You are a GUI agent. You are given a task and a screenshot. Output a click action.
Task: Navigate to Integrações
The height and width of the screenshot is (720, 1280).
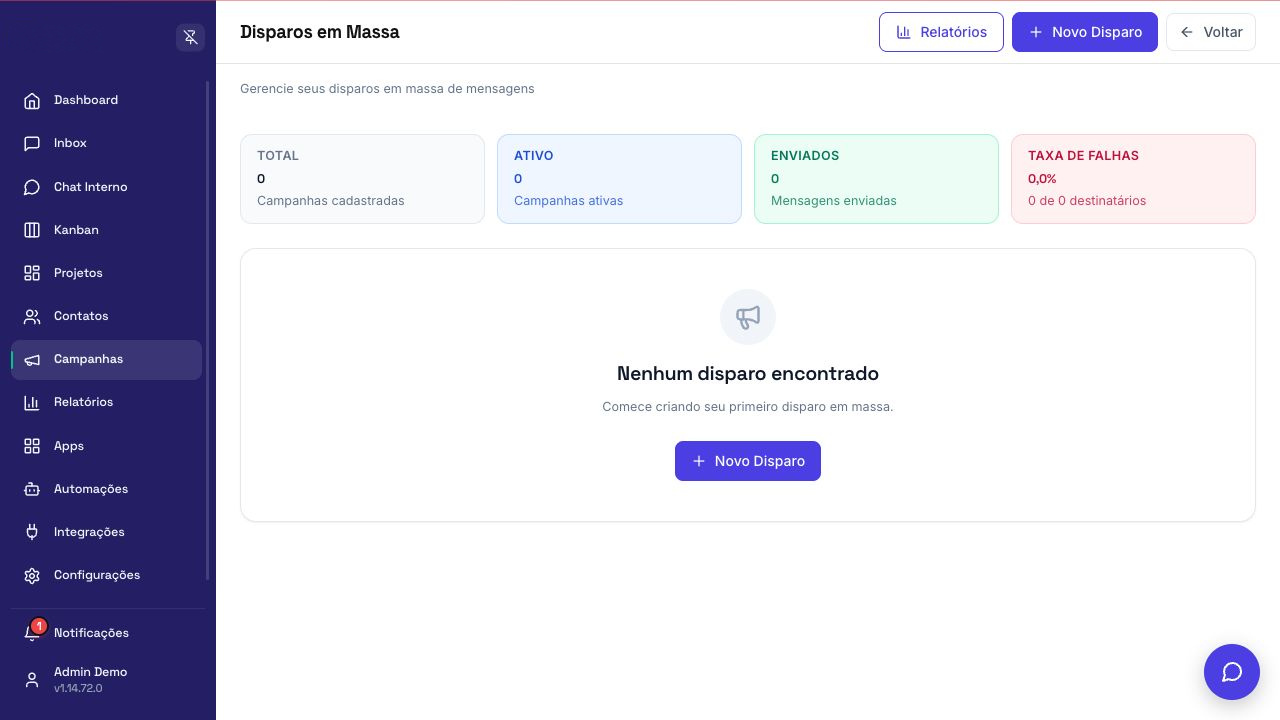(x=106, y=532)
